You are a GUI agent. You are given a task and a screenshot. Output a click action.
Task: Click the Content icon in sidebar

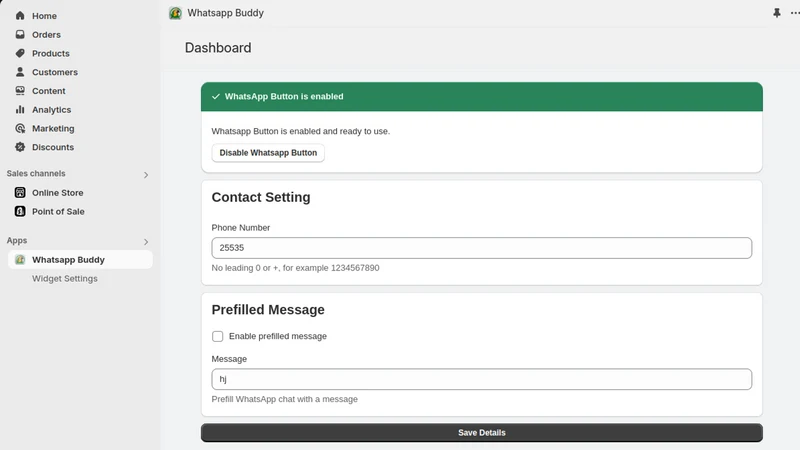[x=20, y=91]
